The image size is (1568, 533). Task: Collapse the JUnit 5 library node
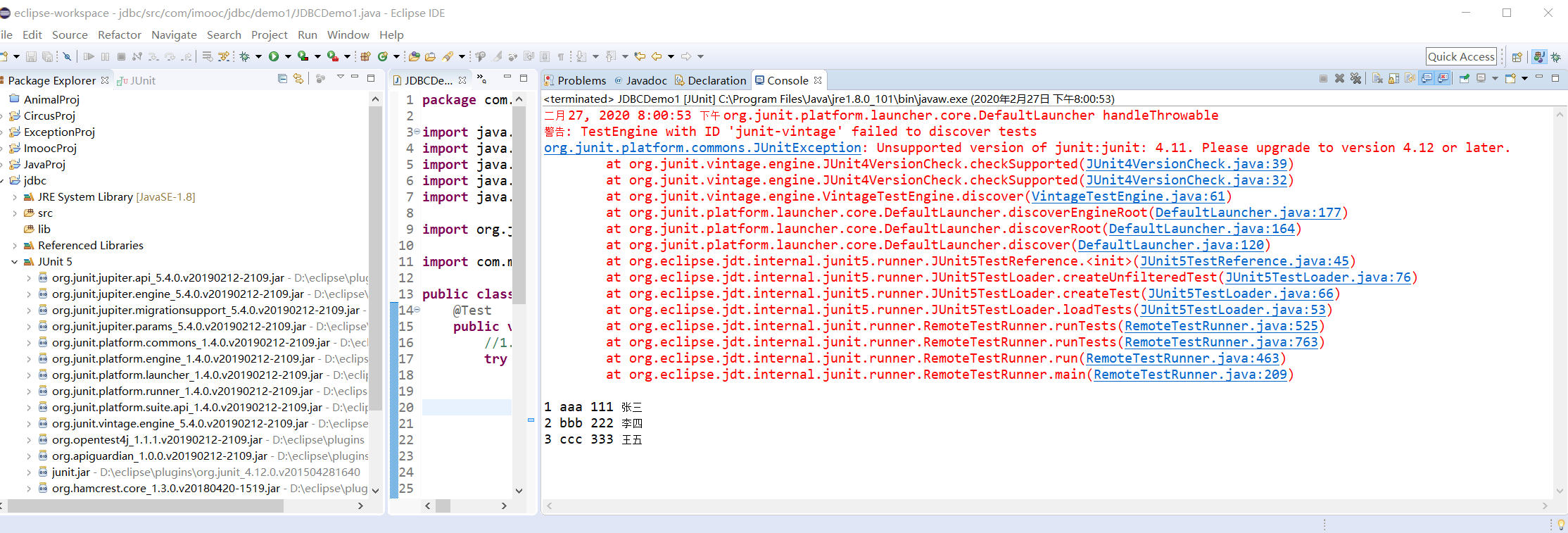pos(14,261)
